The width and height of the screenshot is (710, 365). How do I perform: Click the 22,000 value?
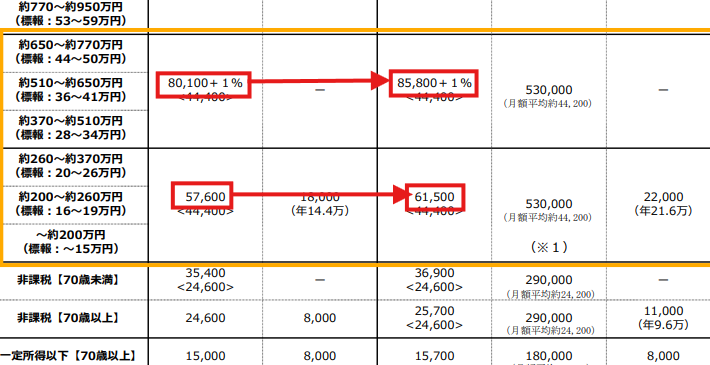tap(663, 197)
